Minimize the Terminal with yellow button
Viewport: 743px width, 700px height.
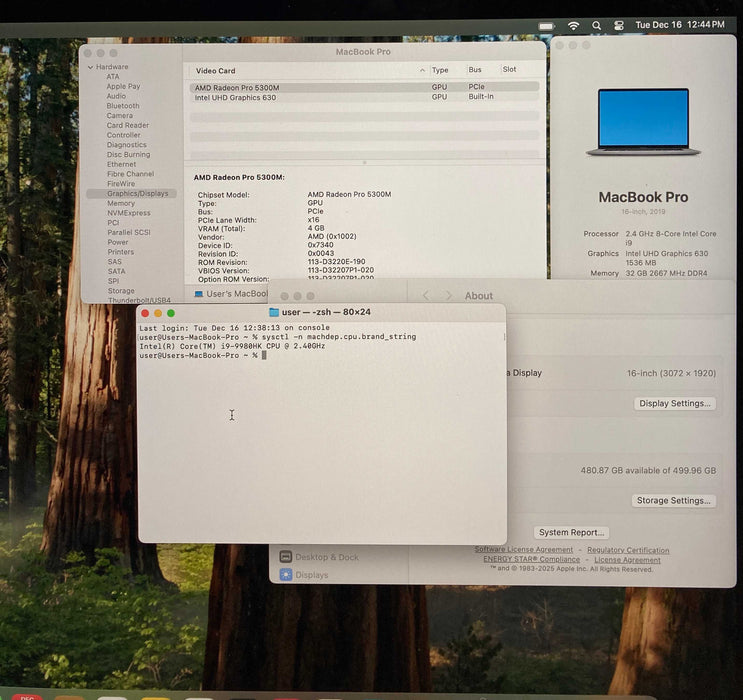tap(158, 313)
